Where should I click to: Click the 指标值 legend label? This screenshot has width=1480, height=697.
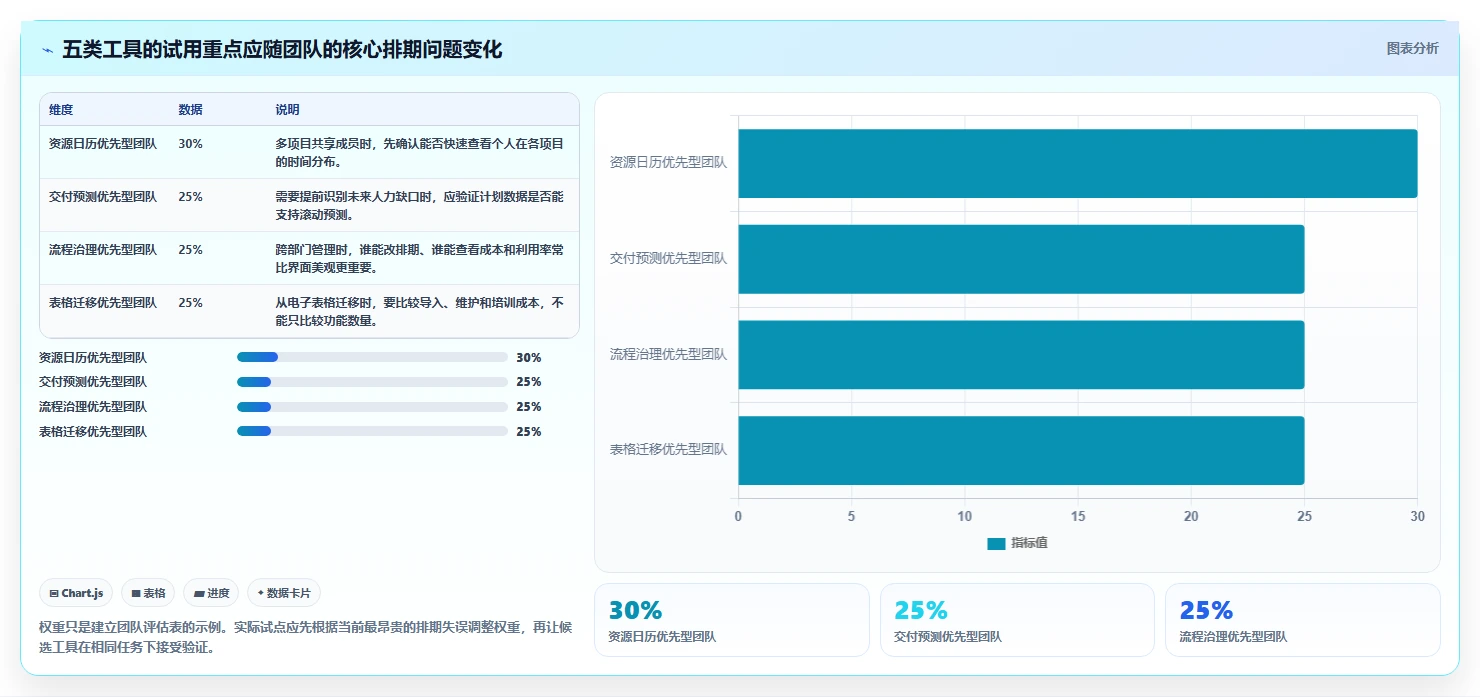click(1029, 543)
